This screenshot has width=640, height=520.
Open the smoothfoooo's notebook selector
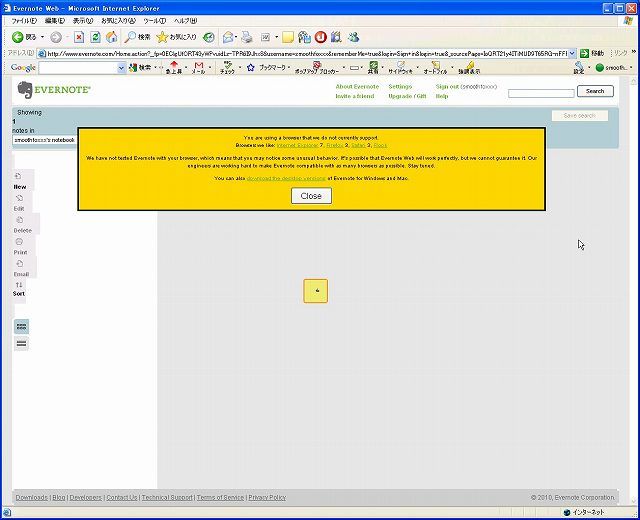click(44, 140)
